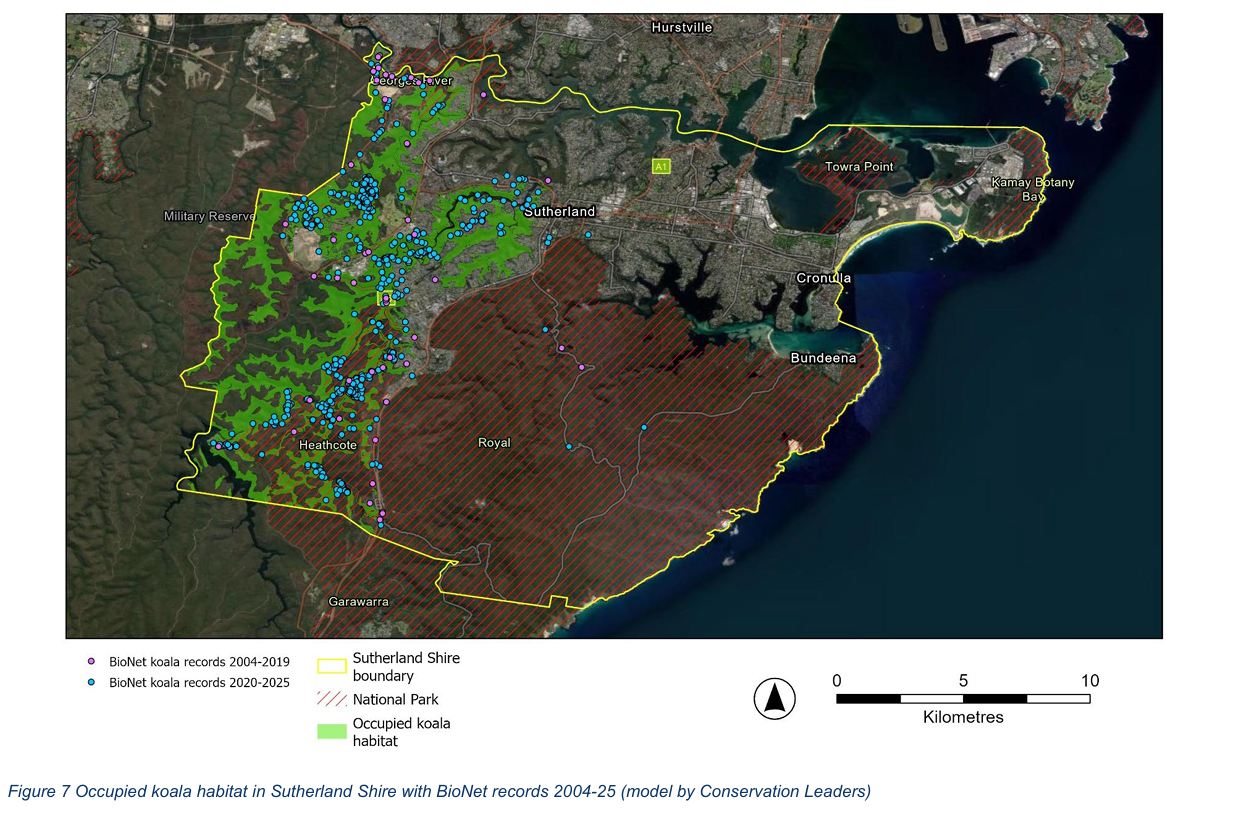Click the A1 highway shield marker
The width and height of the screenshot is (1234, 831).
coord(660,166)
